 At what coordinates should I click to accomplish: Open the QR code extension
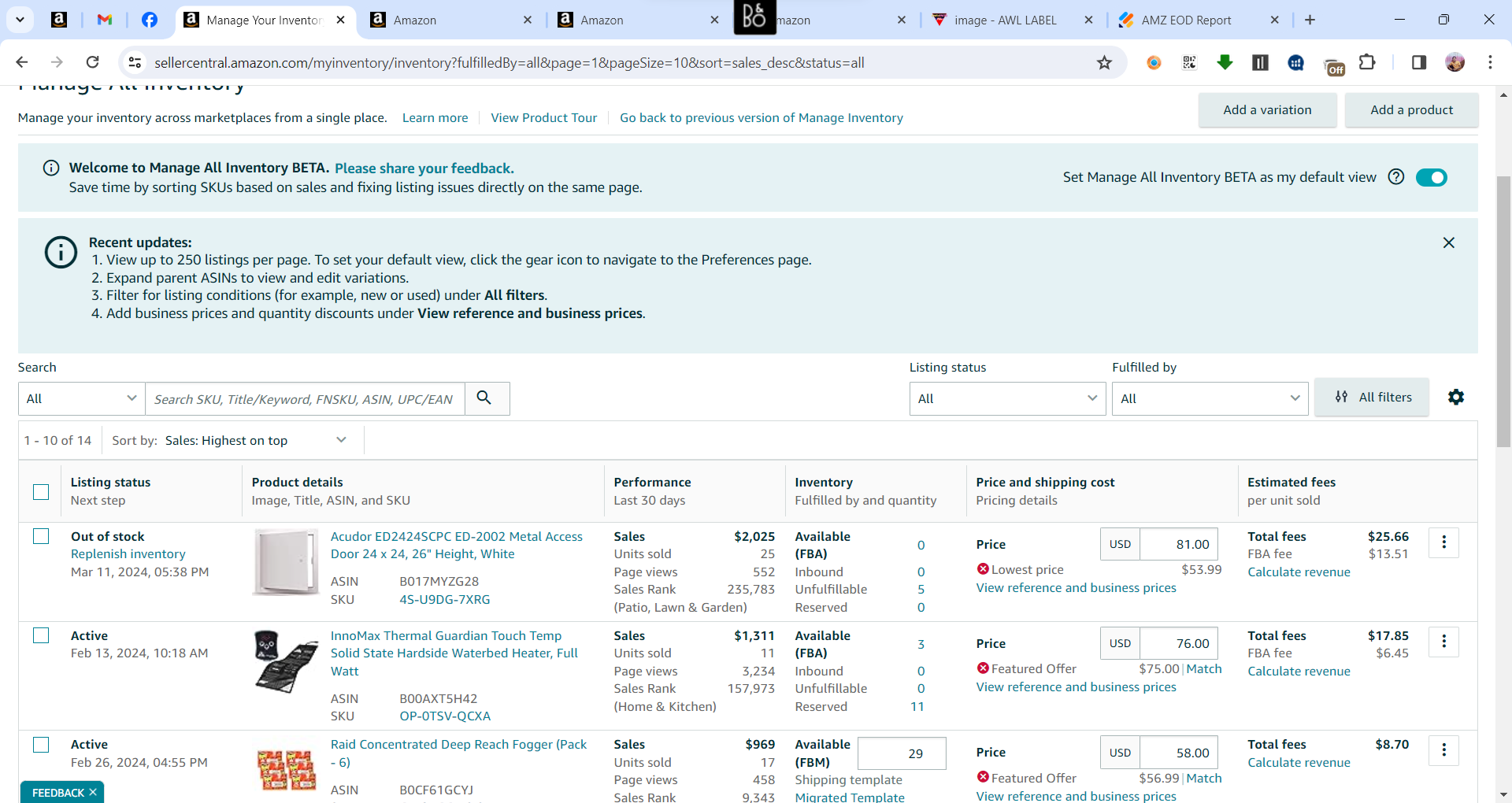1189,62
